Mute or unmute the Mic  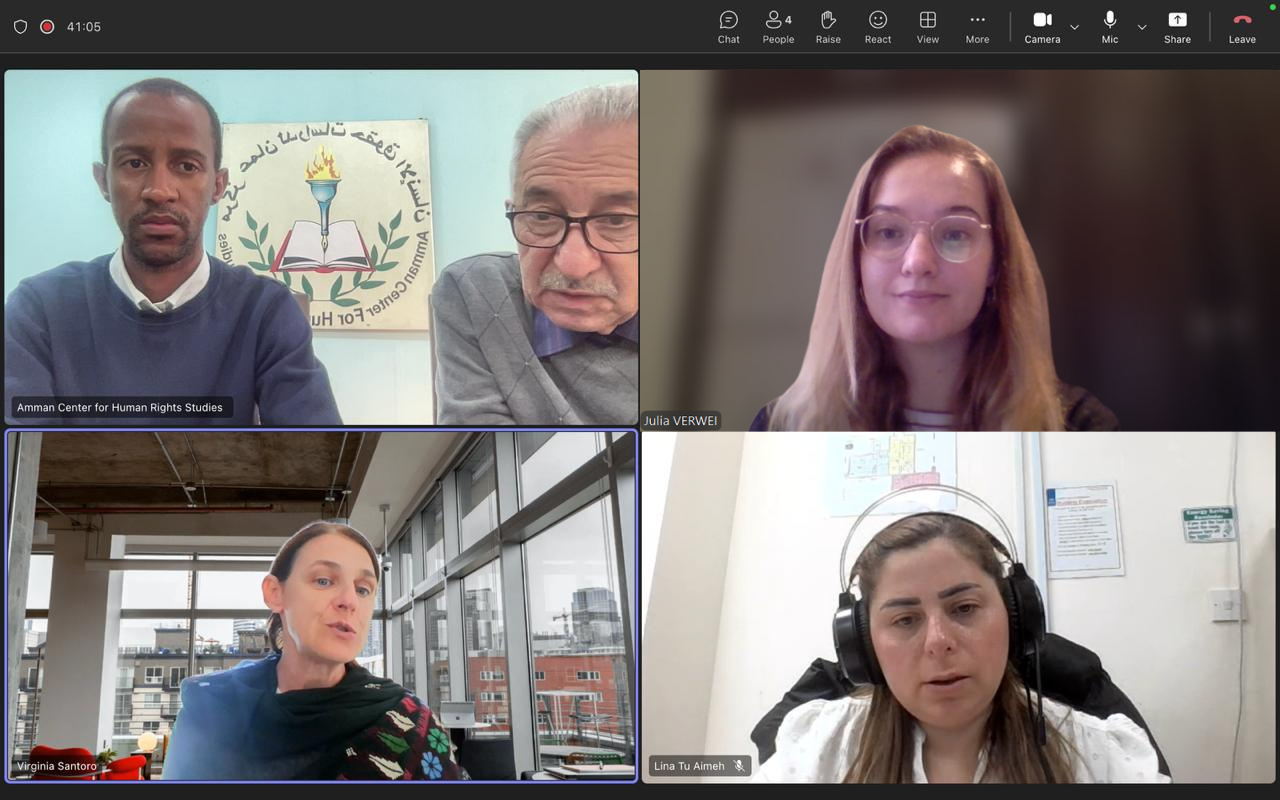(1110, 27)
